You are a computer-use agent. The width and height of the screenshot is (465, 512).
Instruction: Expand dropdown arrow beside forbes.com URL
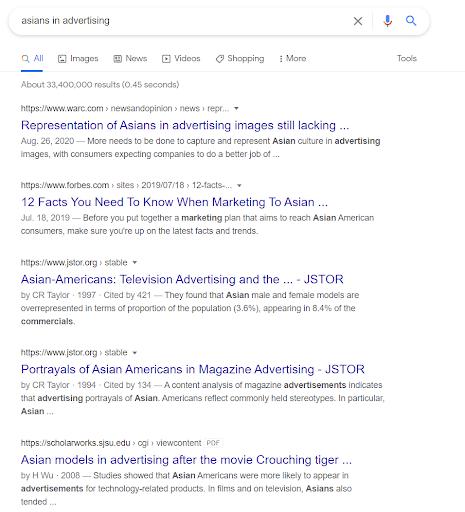[x=239, y=185]
